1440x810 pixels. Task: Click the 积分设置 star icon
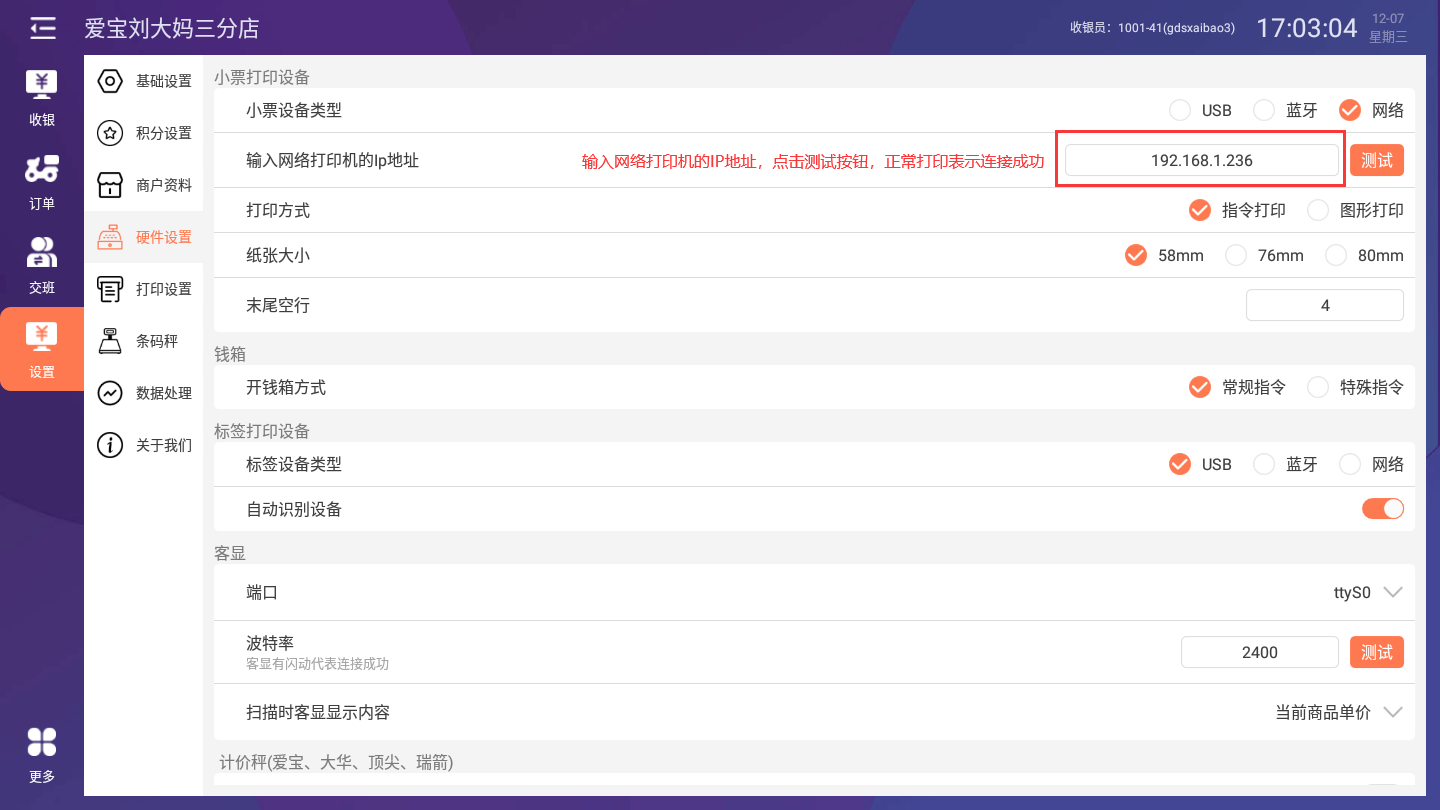(x=109, y=133)
